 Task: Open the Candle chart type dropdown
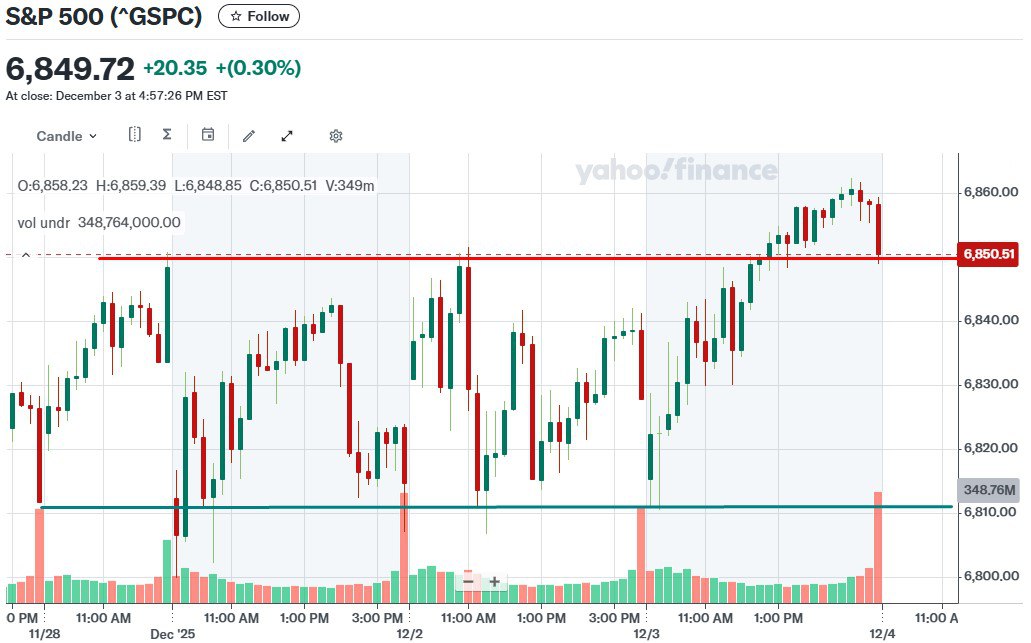click(67, 136)
